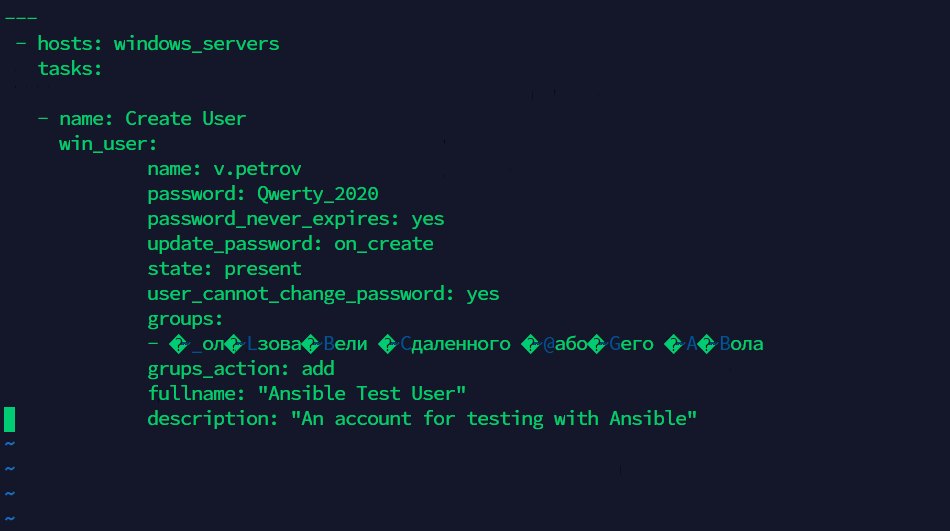
Task: Click the 'present' state value
Action: [262, 269]
